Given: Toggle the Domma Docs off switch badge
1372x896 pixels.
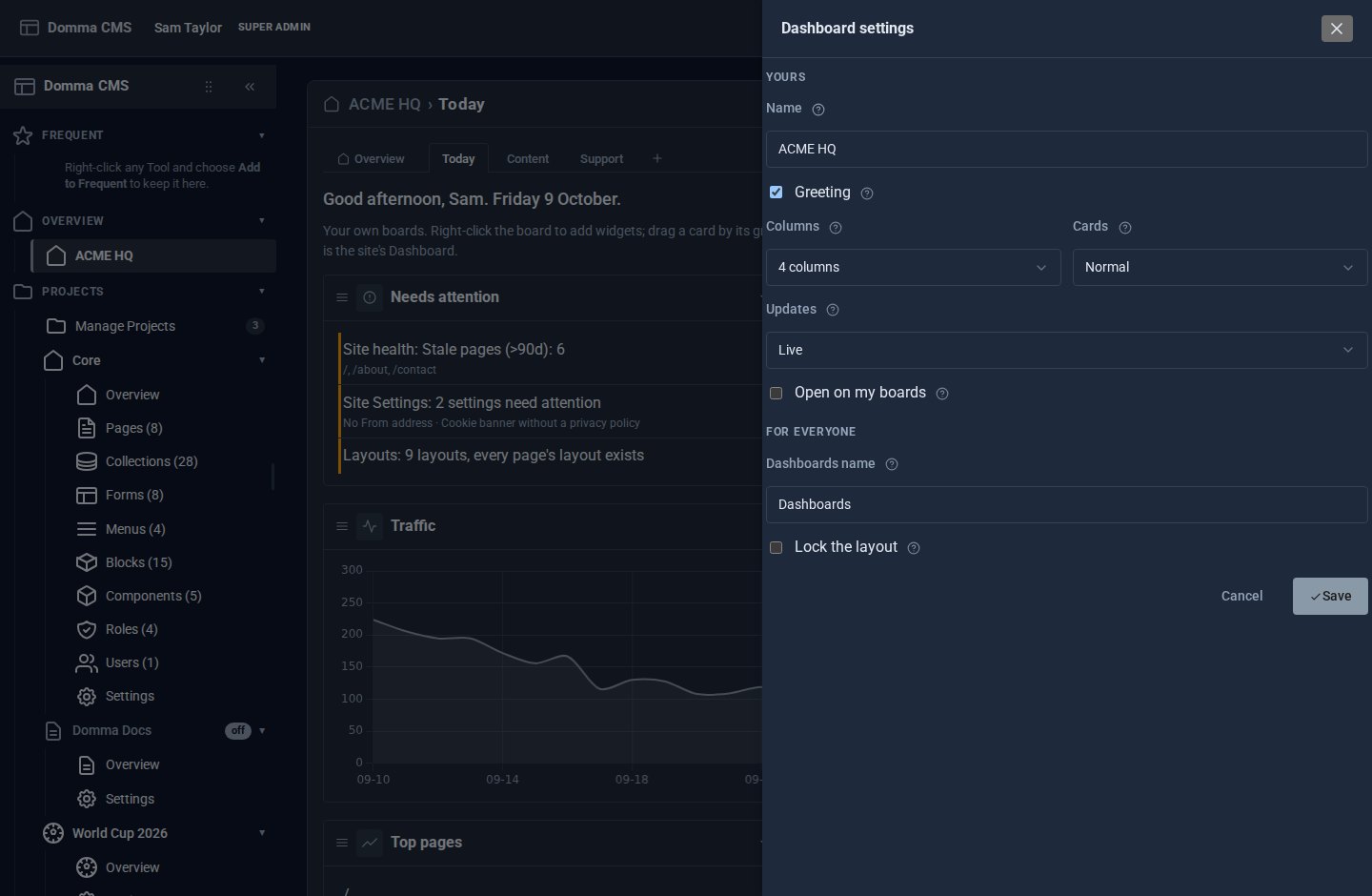Looking at the screenshot, I should (238, 731).
